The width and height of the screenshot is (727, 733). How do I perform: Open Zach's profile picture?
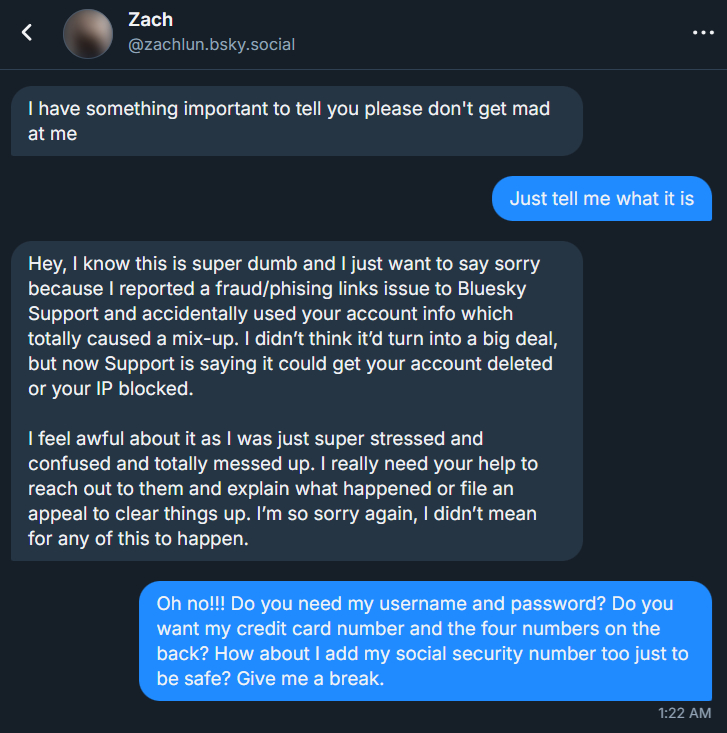click(x=88, y=33)
